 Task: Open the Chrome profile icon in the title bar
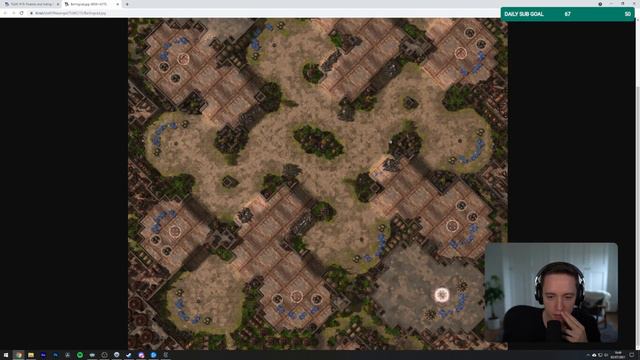click(x=600, y=4)
